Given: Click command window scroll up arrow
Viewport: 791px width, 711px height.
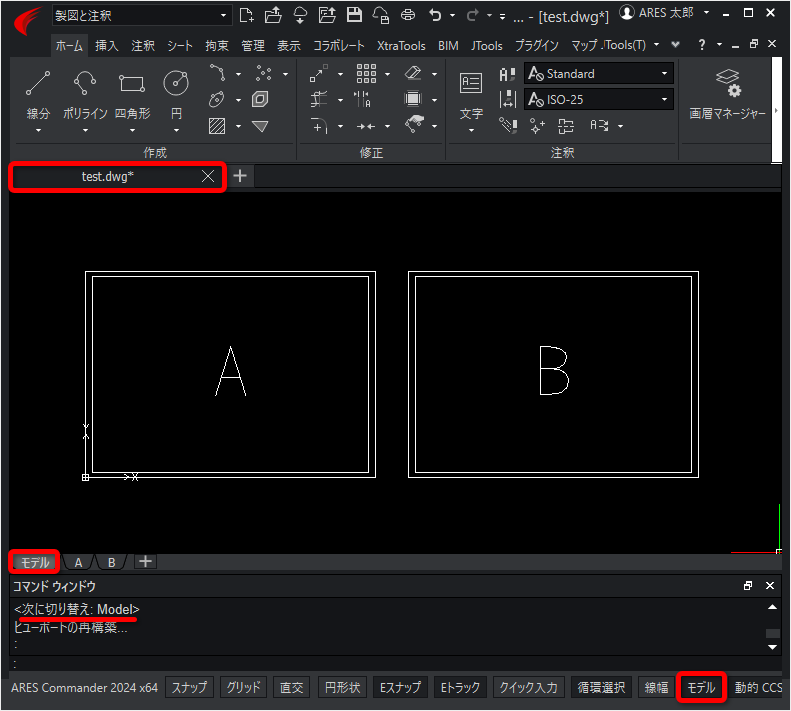Looking at the screenshot, I should pos(772,607).
